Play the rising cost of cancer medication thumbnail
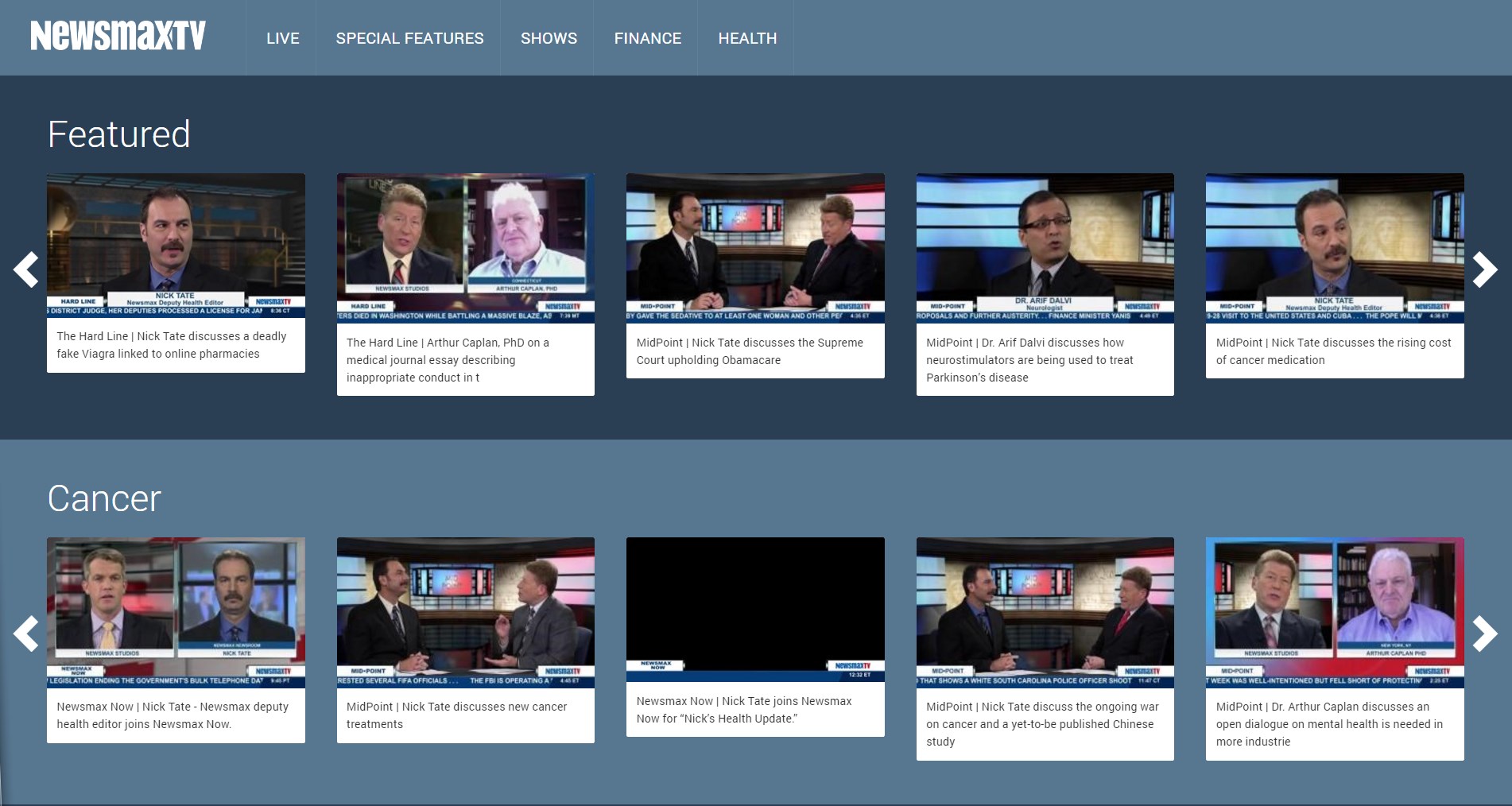Image resolution: width=1512 pixels, height=806 pixels. click(x=1335, y=248)
